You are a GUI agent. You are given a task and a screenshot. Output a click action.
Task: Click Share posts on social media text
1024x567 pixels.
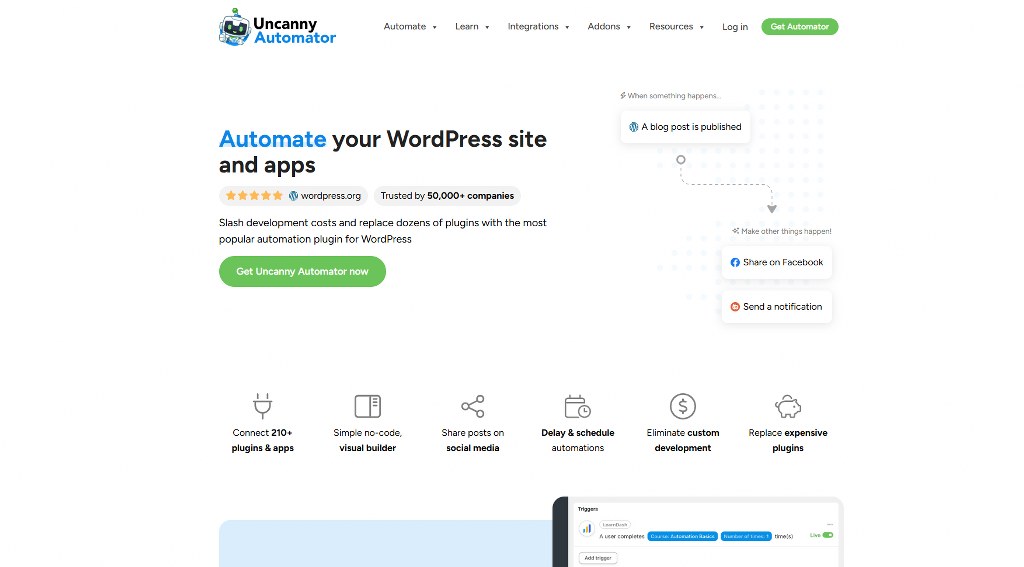[x=473, y=440]
